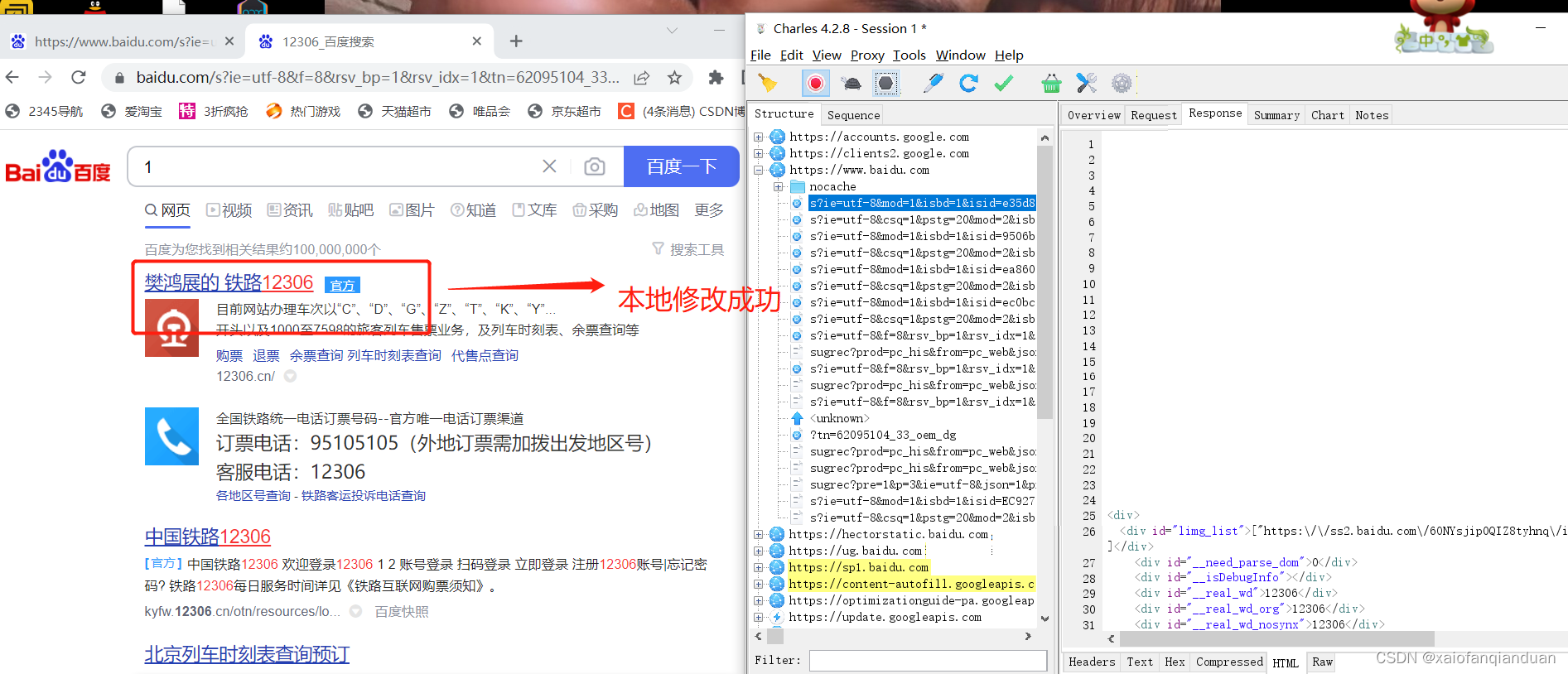The image size is (1568, 674).
Task: Switch to Baidu 视频 results tab
Action: [x=229, y=210]
